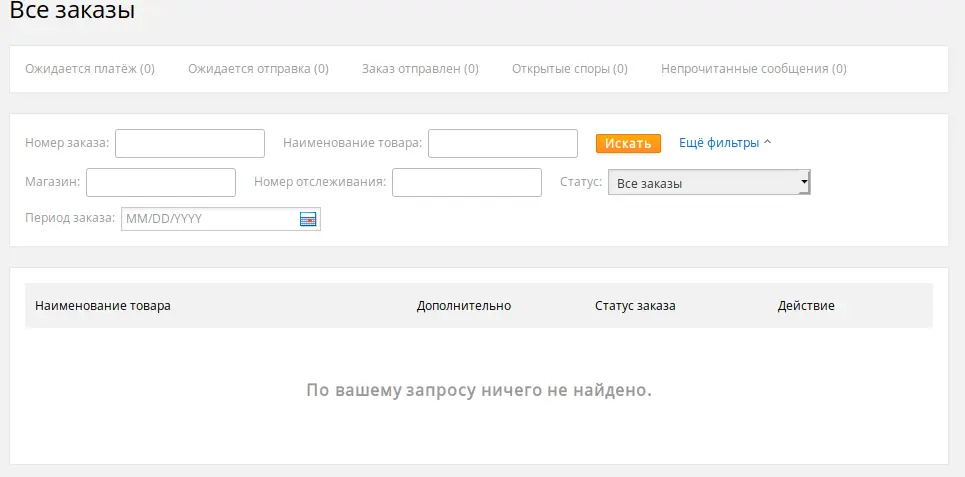Screen dimensions: 965x477
Task: Select the Номер отслеживания input field
Action: [x=467, y=183]
